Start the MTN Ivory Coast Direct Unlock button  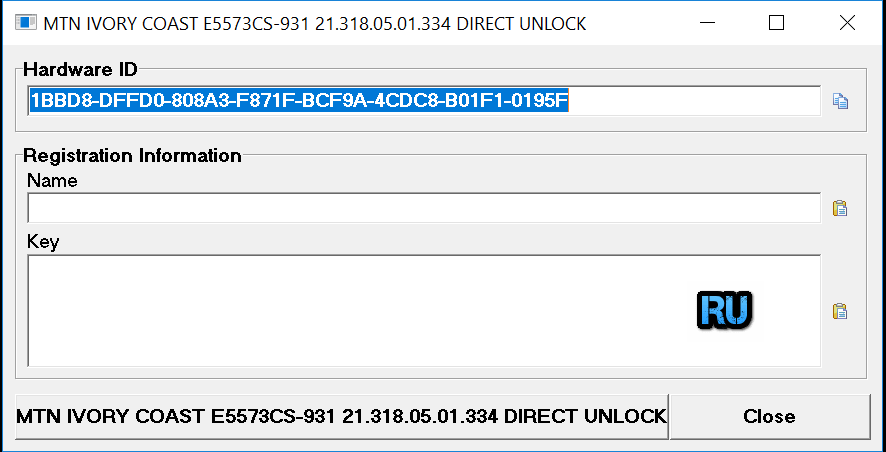[341, 416]
